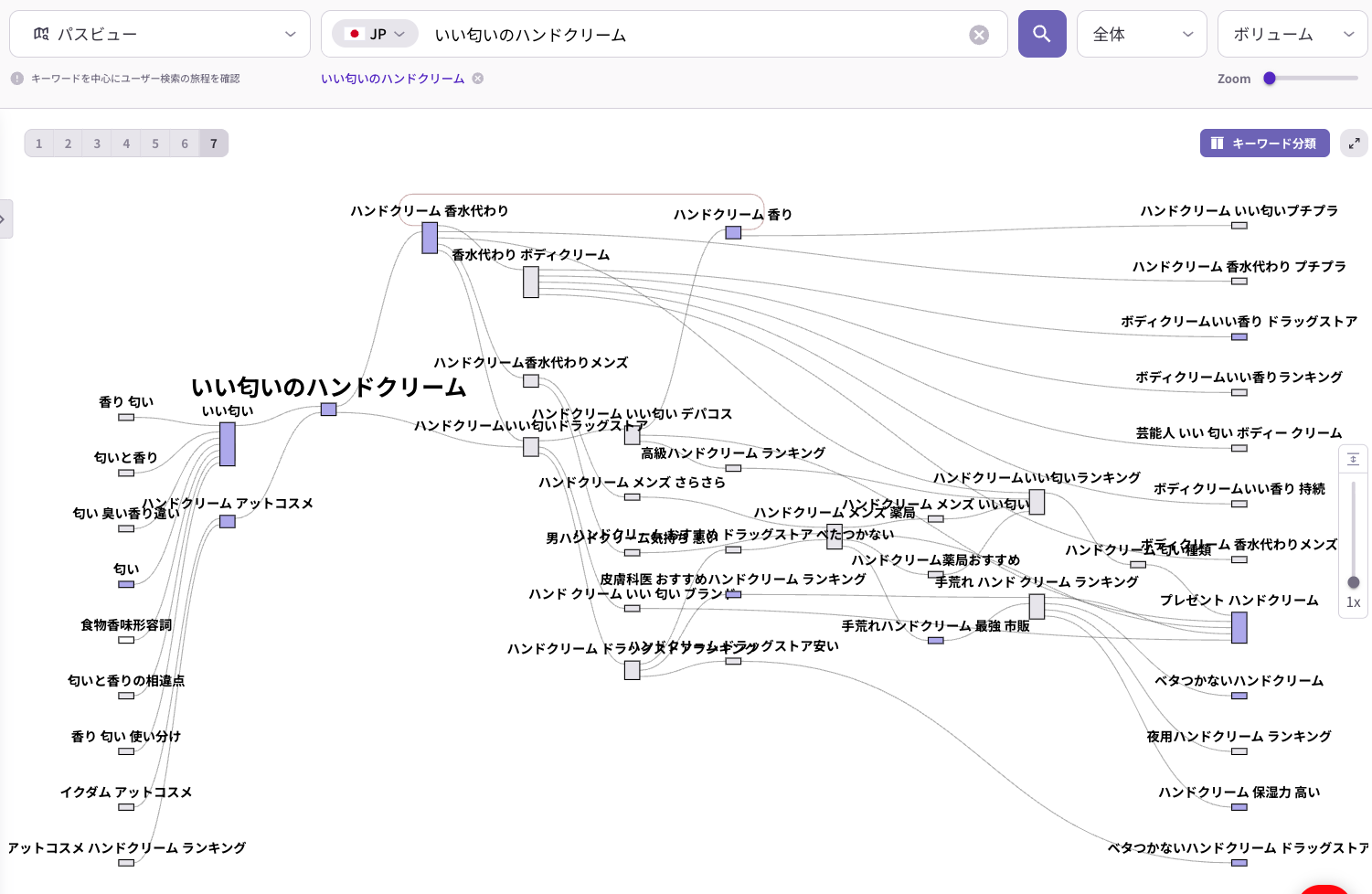Select depth step 7
This screenshot has width=1372, height=894.
point(214,144)
